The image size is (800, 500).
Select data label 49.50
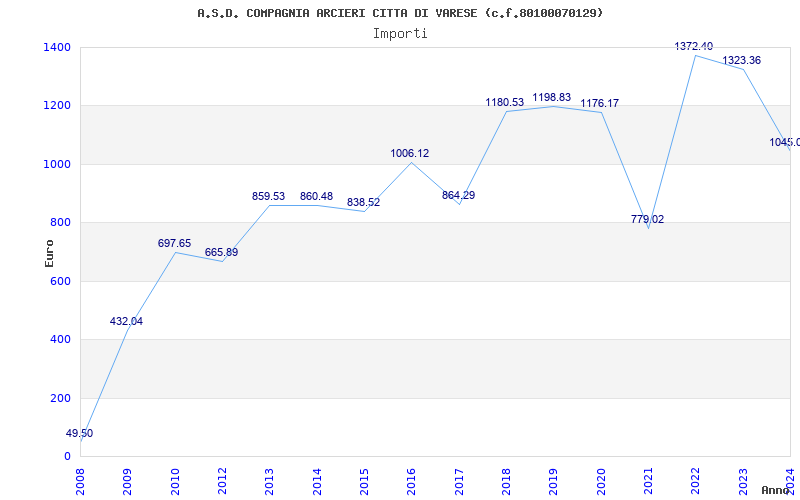pos(79,433)
